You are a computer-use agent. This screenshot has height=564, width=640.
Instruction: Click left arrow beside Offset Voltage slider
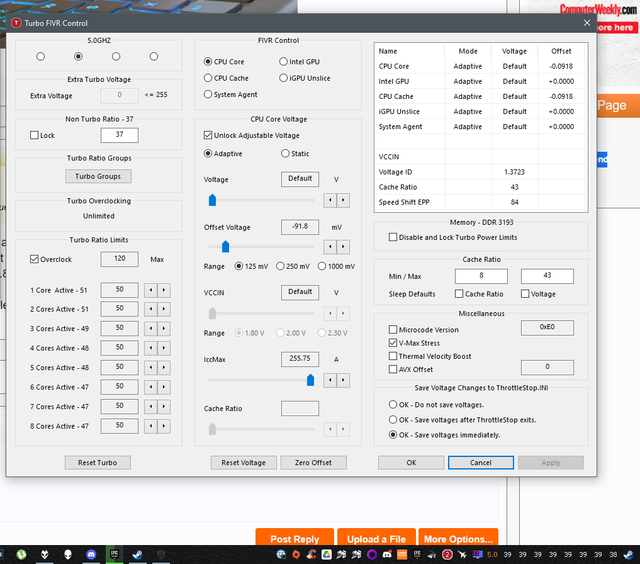tap(331, 247)
